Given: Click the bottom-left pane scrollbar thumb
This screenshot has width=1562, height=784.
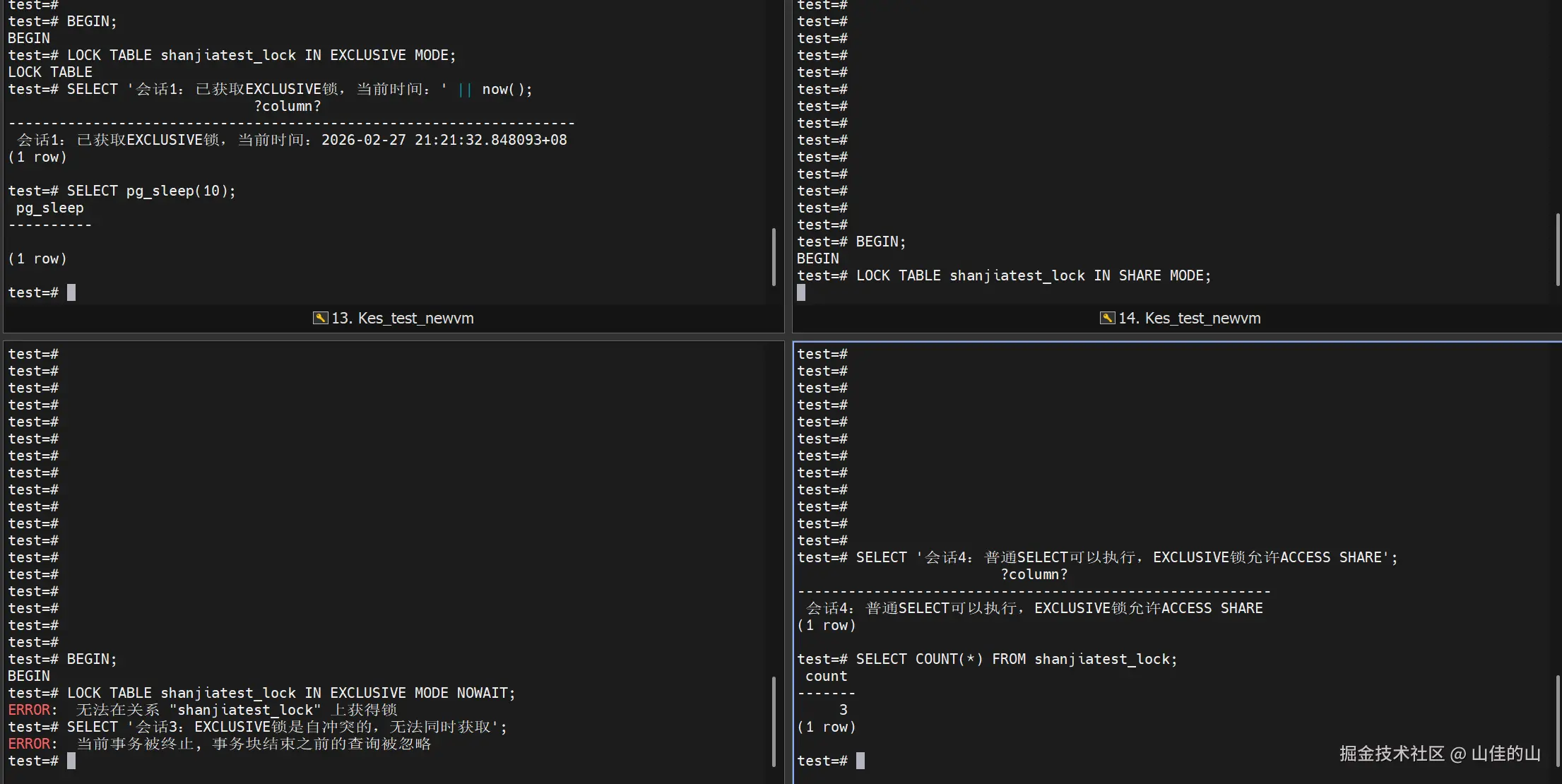Looking at the screenshot, I should tap(774, 720).
